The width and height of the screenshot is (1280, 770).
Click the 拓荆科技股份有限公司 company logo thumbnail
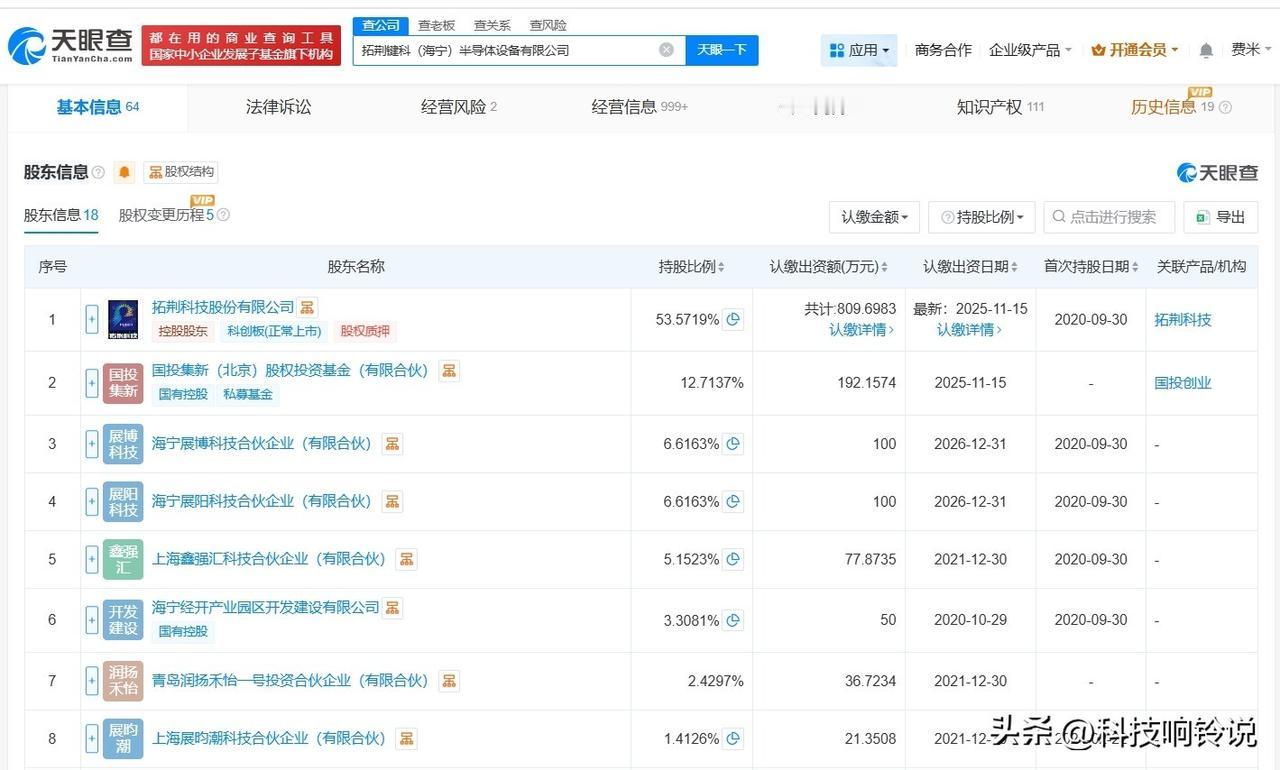pyautogui.click(x=123, y=320)
